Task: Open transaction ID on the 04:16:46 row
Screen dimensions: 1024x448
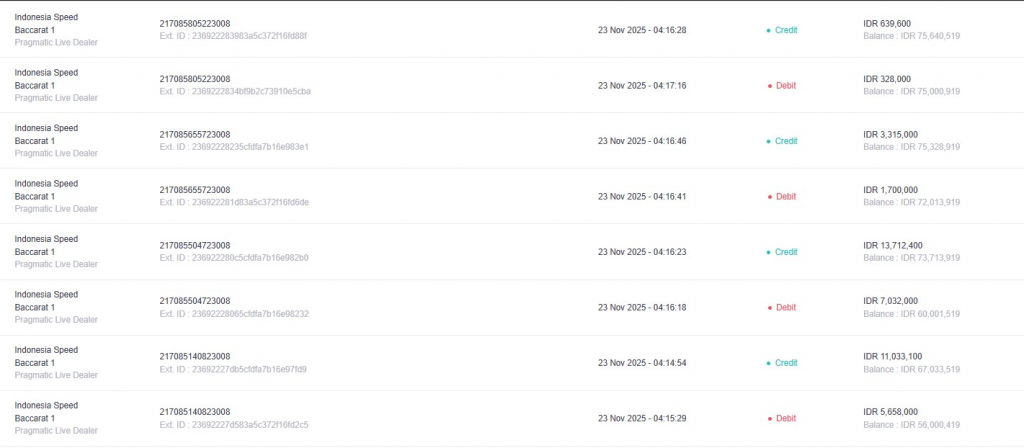Action: coord(194,135)
